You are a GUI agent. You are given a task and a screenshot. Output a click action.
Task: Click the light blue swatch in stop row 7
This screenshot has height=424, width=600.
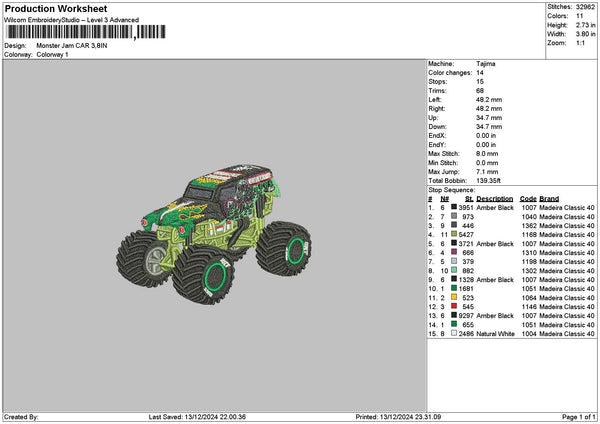(454, 261)
